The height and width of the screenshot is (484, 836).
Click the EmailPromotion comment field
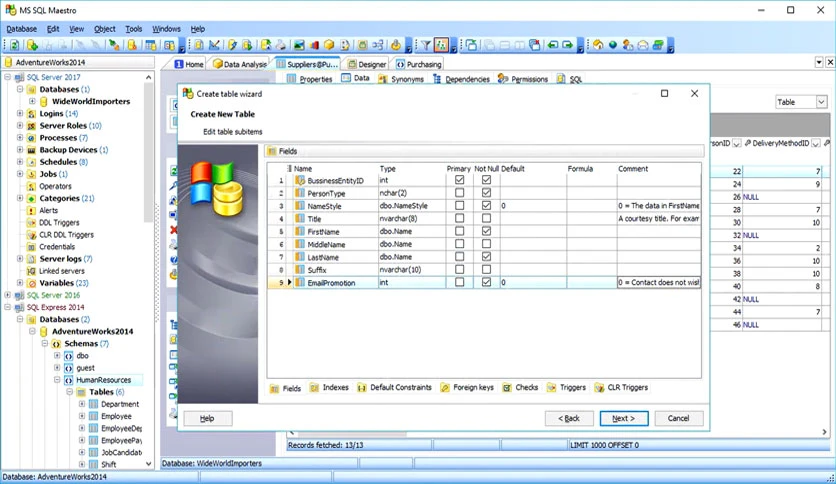[x=658, y=283]
